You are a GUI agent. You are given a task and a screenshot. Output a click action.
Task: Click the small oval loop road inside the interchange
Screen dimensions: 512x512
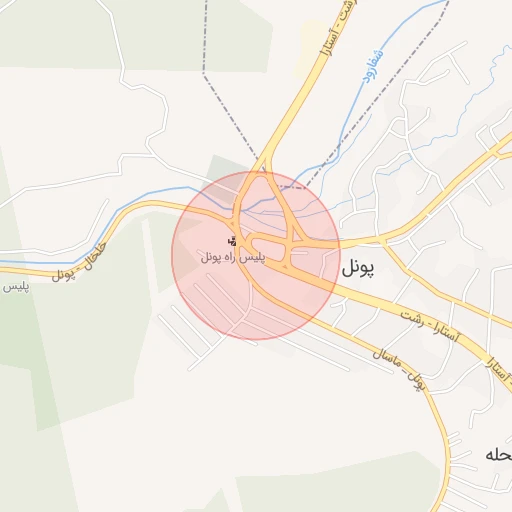tap(267, 246)
